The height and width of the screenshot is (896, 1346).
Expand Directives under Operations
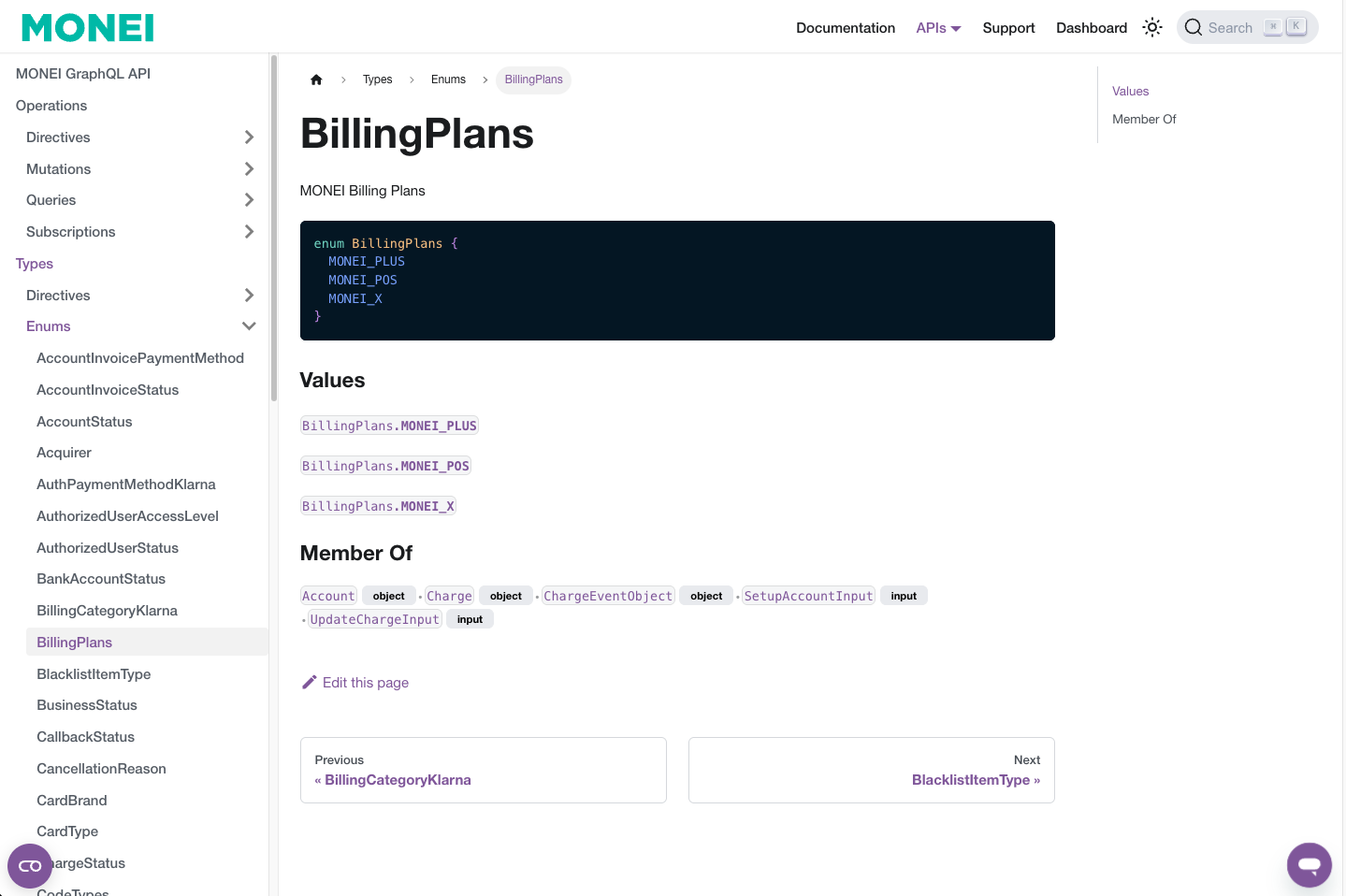(x=249, y=137)
